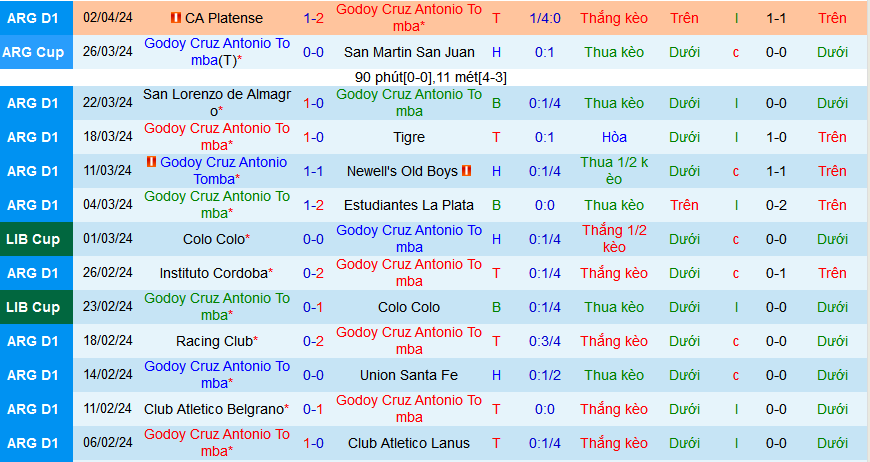Open Colo Colo link in 23/02/24 match
This screenshot has width=870, height=462.
pyautogui.click(x=409, y=307)
